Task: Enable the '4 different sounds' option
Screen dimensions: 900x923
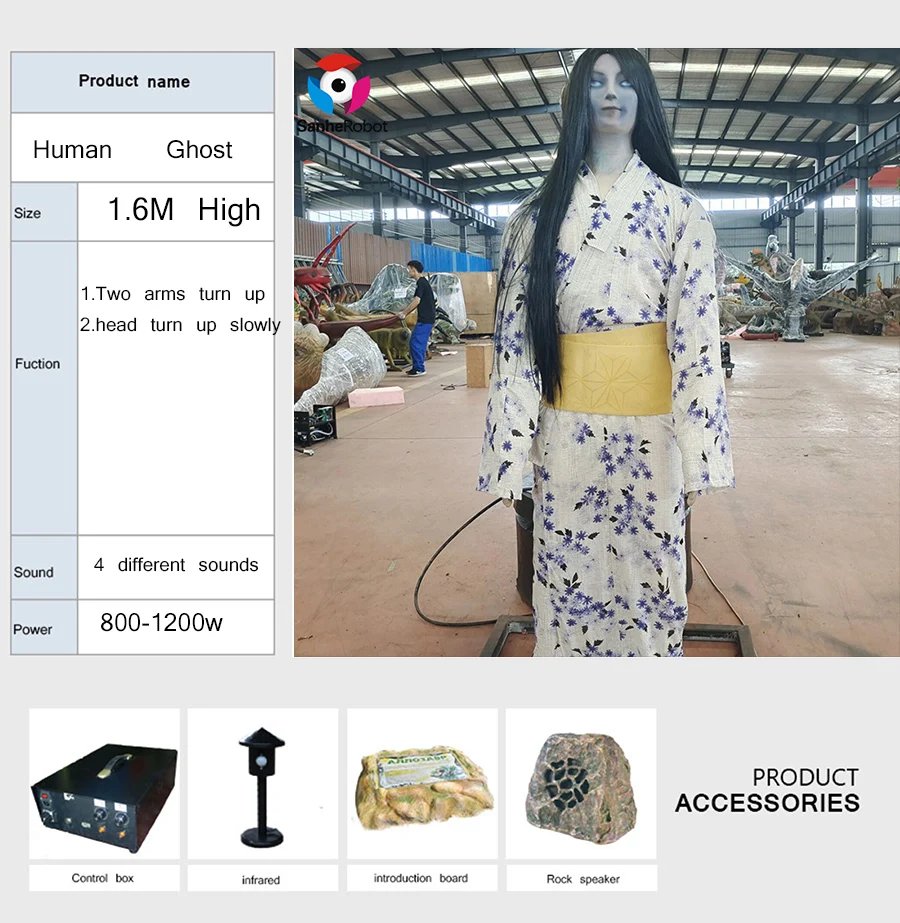Action: click(176, 565)
